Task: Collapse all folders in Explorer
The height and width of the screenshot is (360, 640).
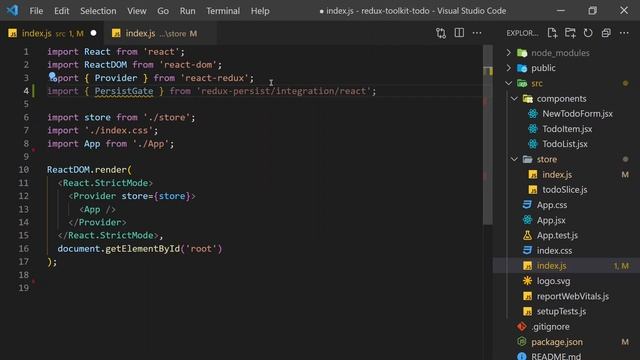Action: (606, 33)
